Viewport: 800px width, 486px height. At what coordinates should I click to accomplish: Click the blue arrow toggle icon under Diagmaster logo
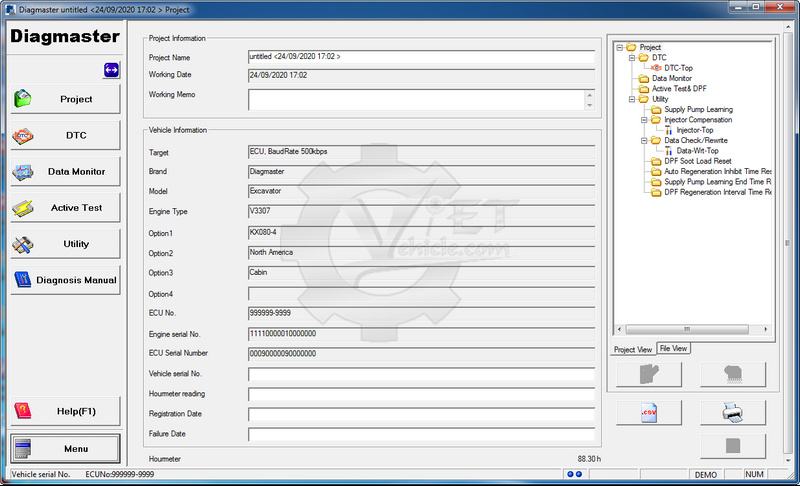[x=111, y=70]
